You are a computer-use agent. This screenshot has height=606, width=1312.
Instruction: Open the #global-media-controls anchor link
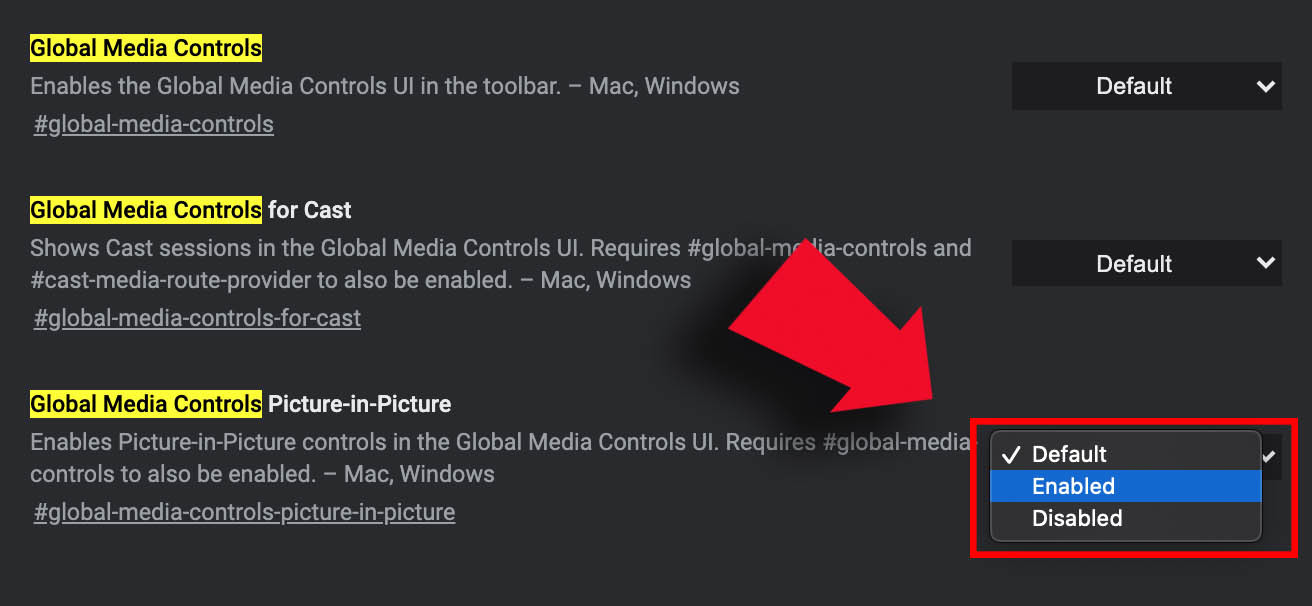click(x=154, y=124)
